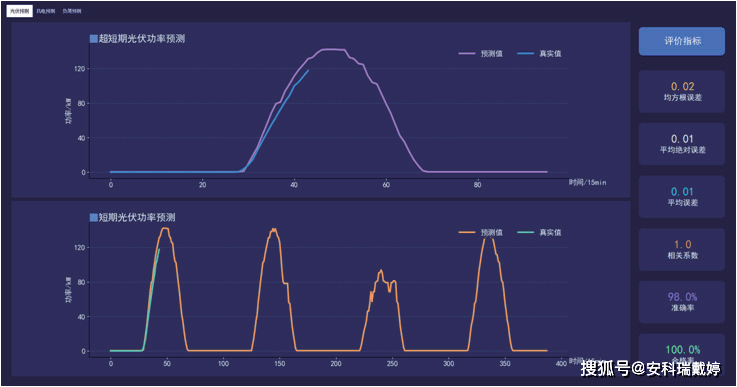Viewport: 737px width, 387px height.
Task: Select the 光伏预测 tab
Action: [x=19, y=11]
